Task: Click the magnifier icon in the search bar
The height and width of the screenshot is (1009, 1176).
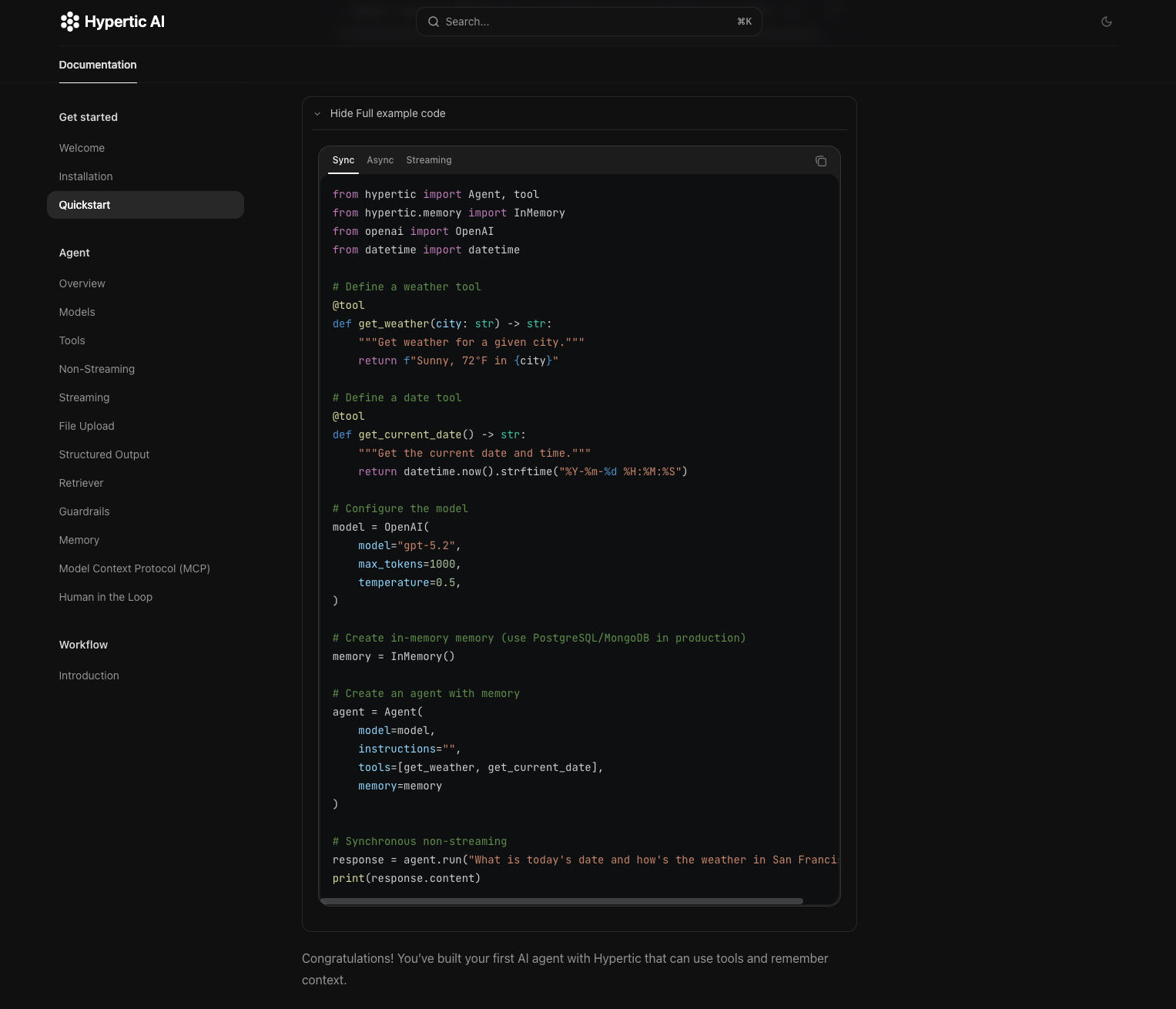Action: (x=433, y=22)
